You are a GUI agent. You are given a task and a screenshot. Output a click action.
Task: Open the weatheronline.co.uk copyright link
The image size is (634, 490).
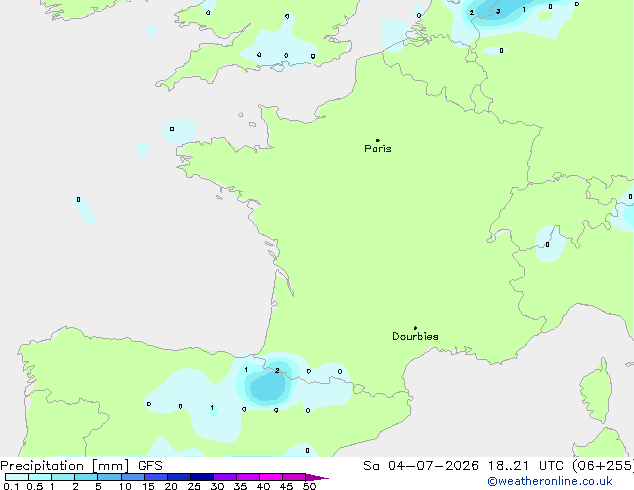[550, 481]
